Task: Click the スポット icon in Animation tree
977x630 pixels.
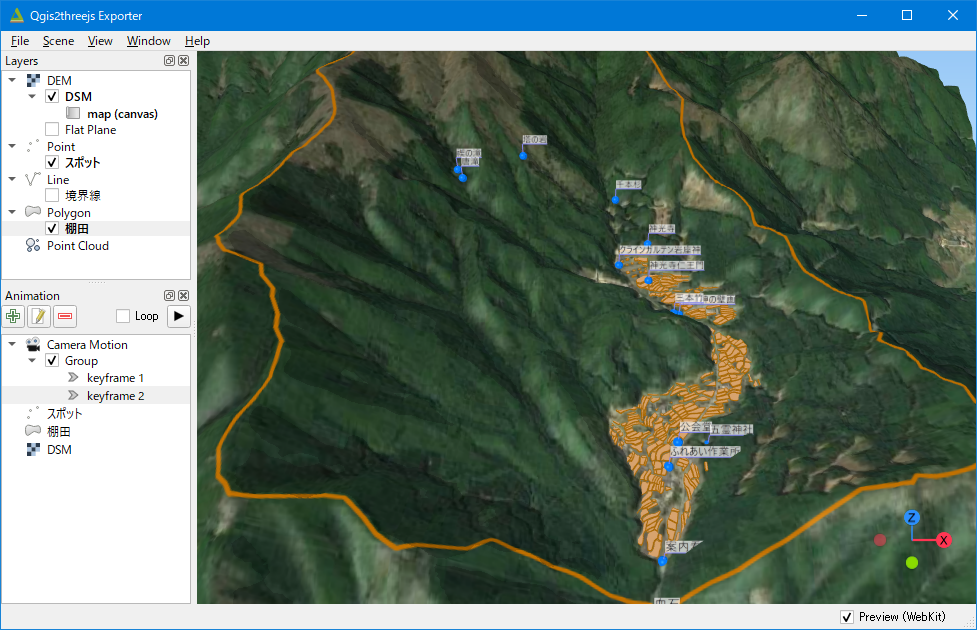Action: 33,413
